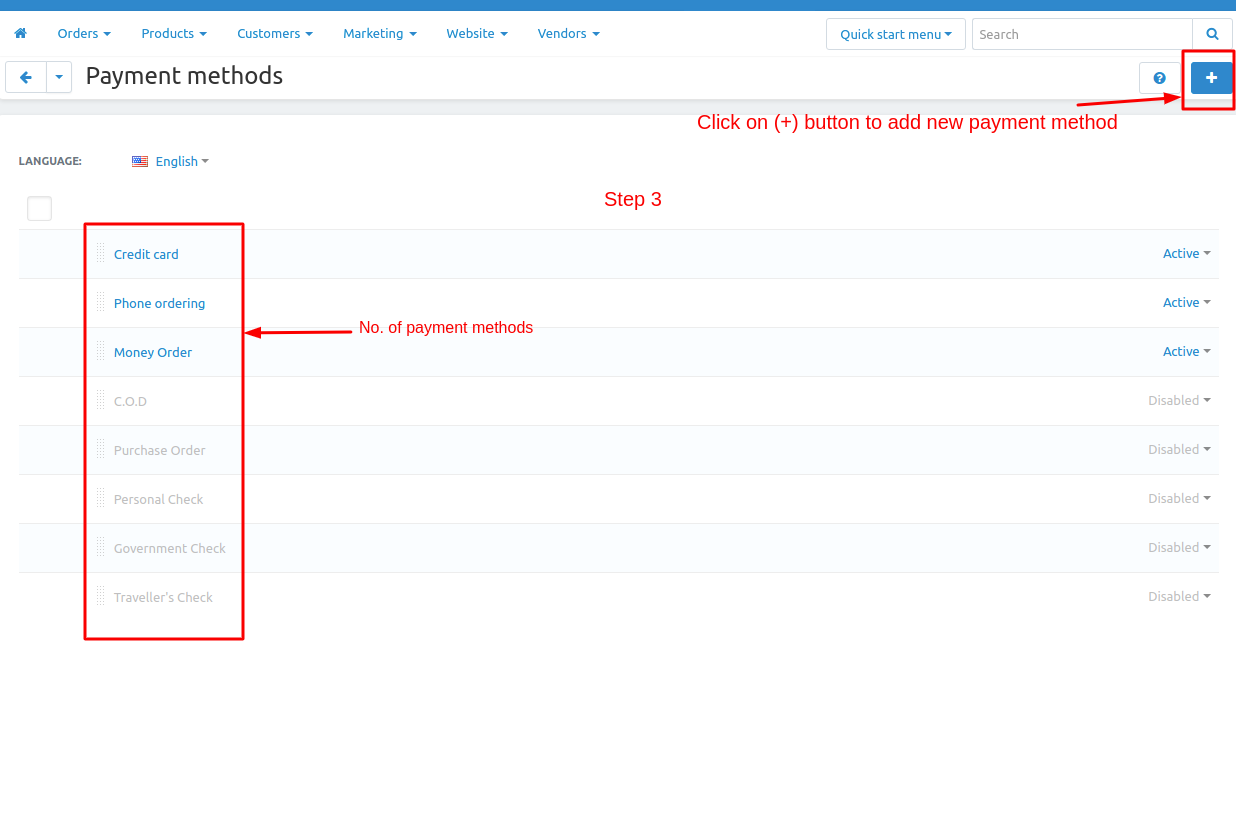Open the Orders menu
1236x820 pixels.
click(x=84, y=34)
